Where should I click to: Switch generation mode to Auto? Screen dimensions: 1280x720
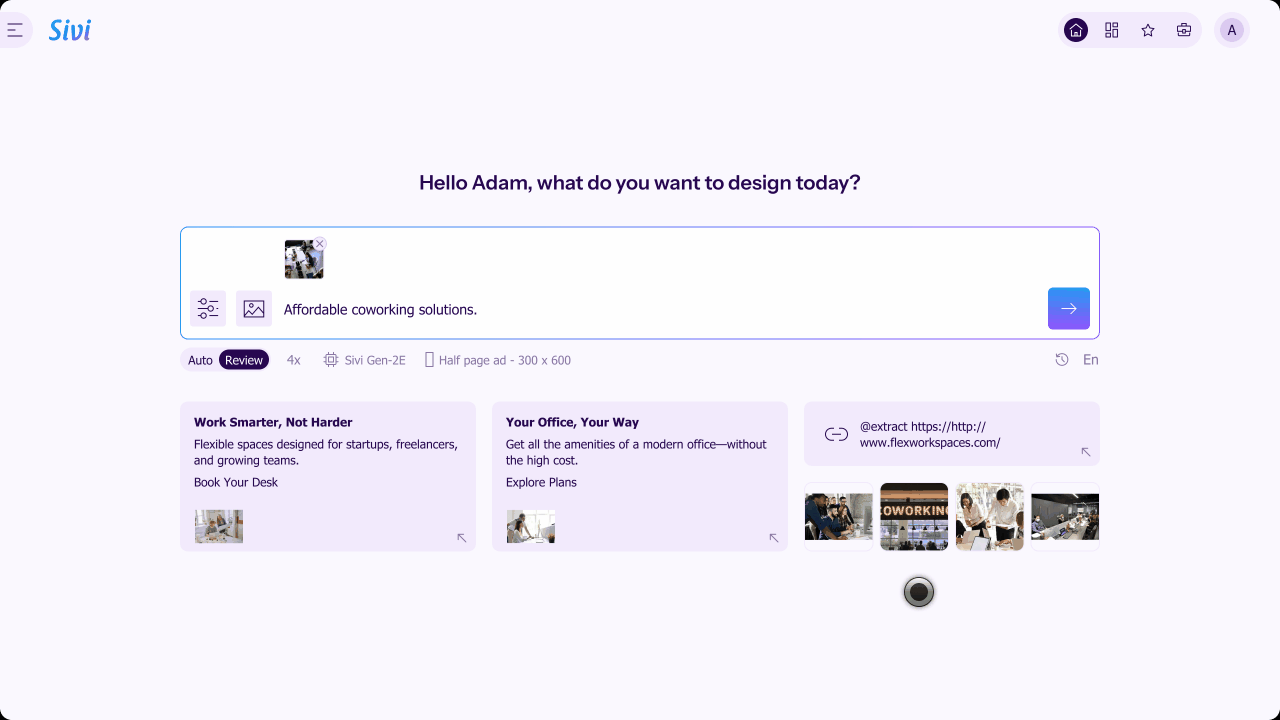tap(200, 360)
